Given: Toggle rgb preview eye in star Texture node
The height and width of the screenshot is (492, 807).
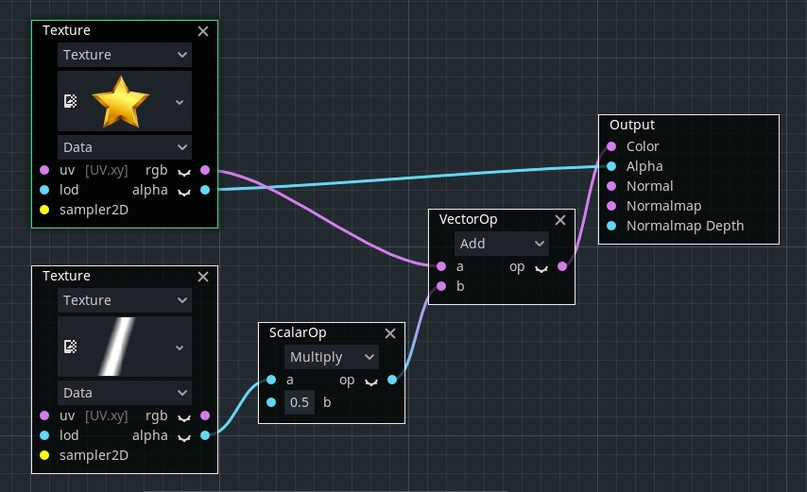Looking at the screenshot, I should (184, 172).
